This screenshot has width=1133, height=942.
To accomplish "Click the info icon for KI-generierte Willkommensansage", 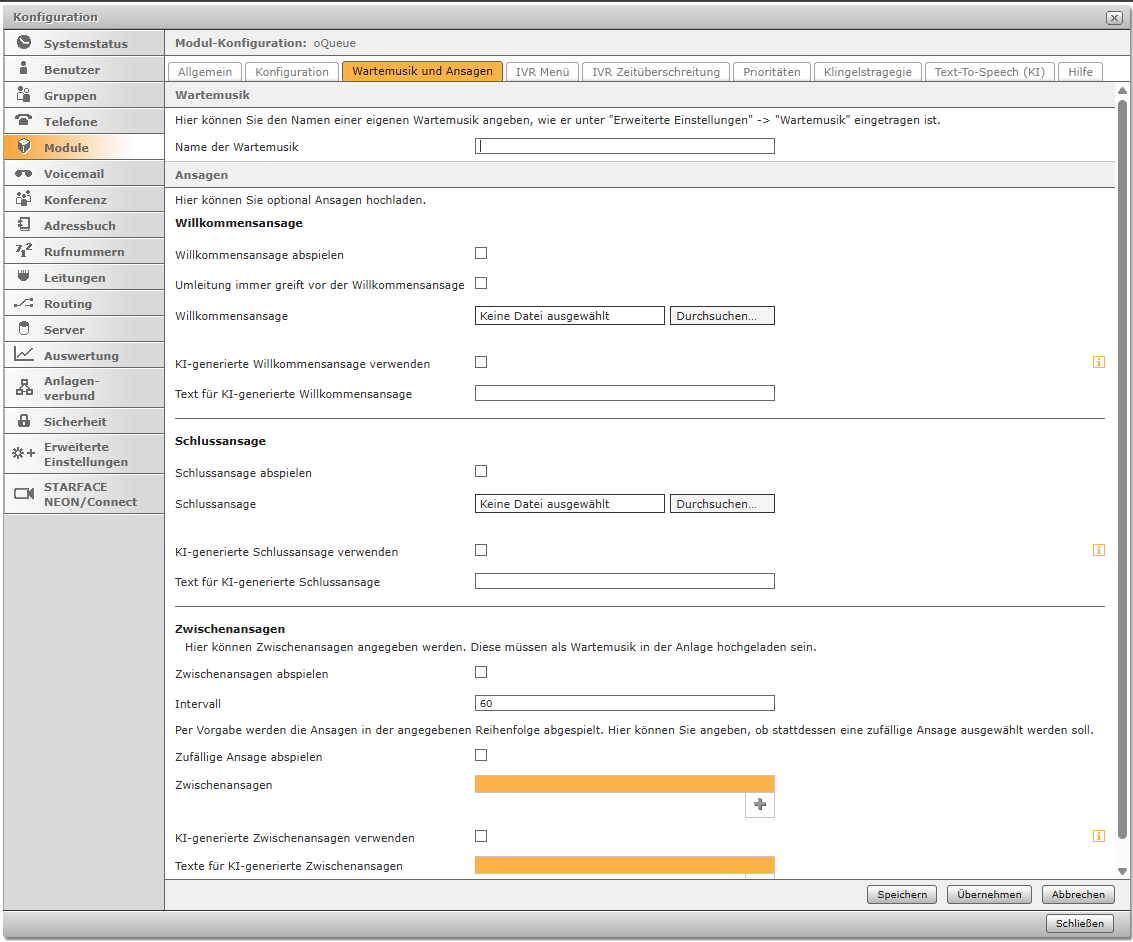I will coord(1099,362).
